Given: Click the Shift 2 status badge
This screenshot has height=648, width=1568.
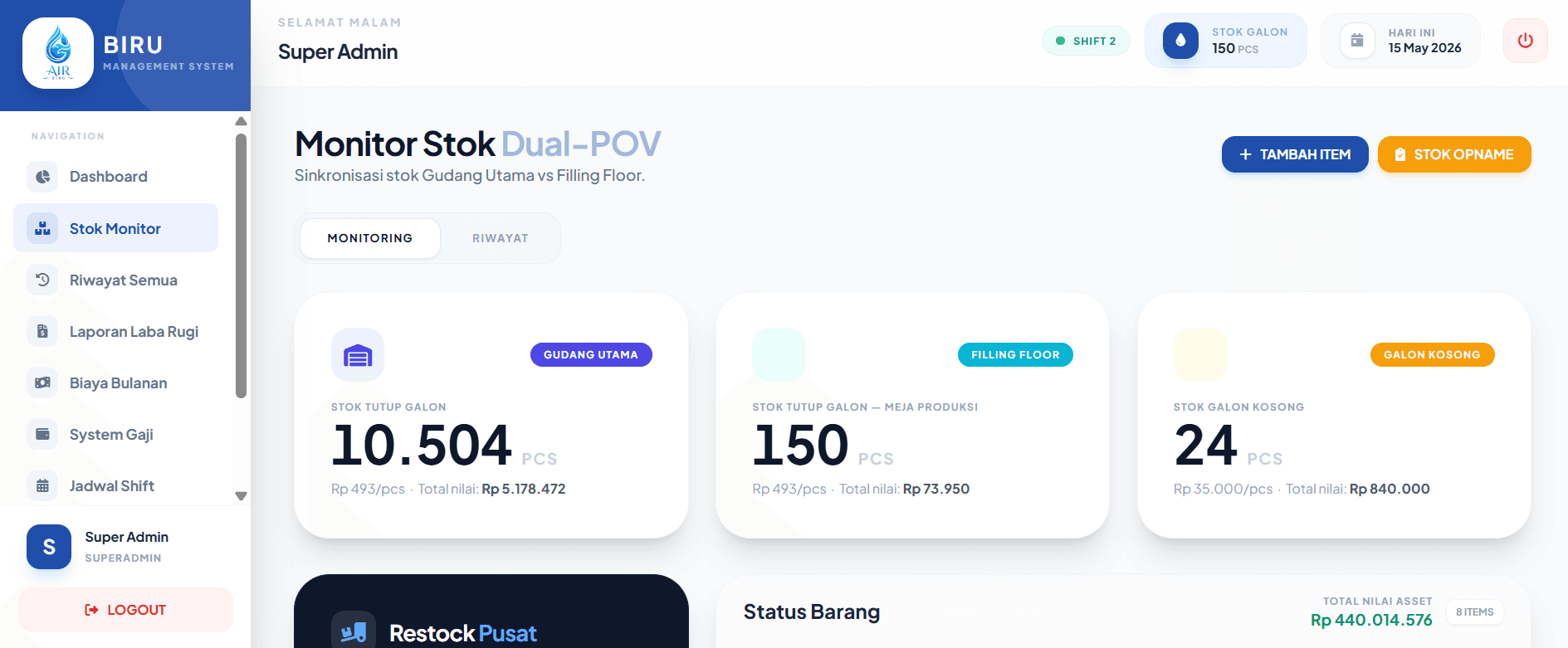Looking at the screenshot, I should tap(1086, 41).
